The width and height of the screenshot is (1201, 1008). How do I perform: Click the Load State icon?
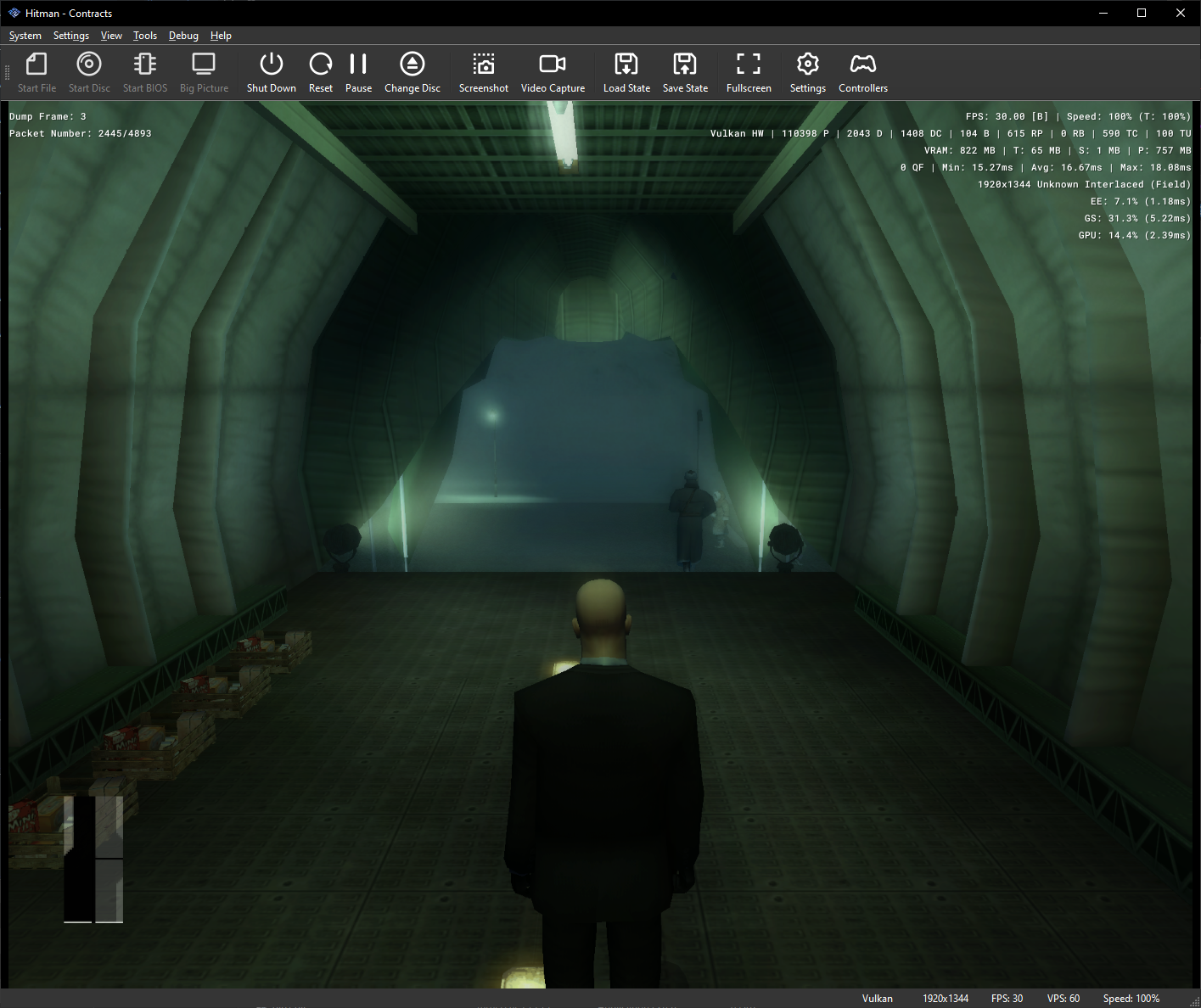click(x=626, y=64)
